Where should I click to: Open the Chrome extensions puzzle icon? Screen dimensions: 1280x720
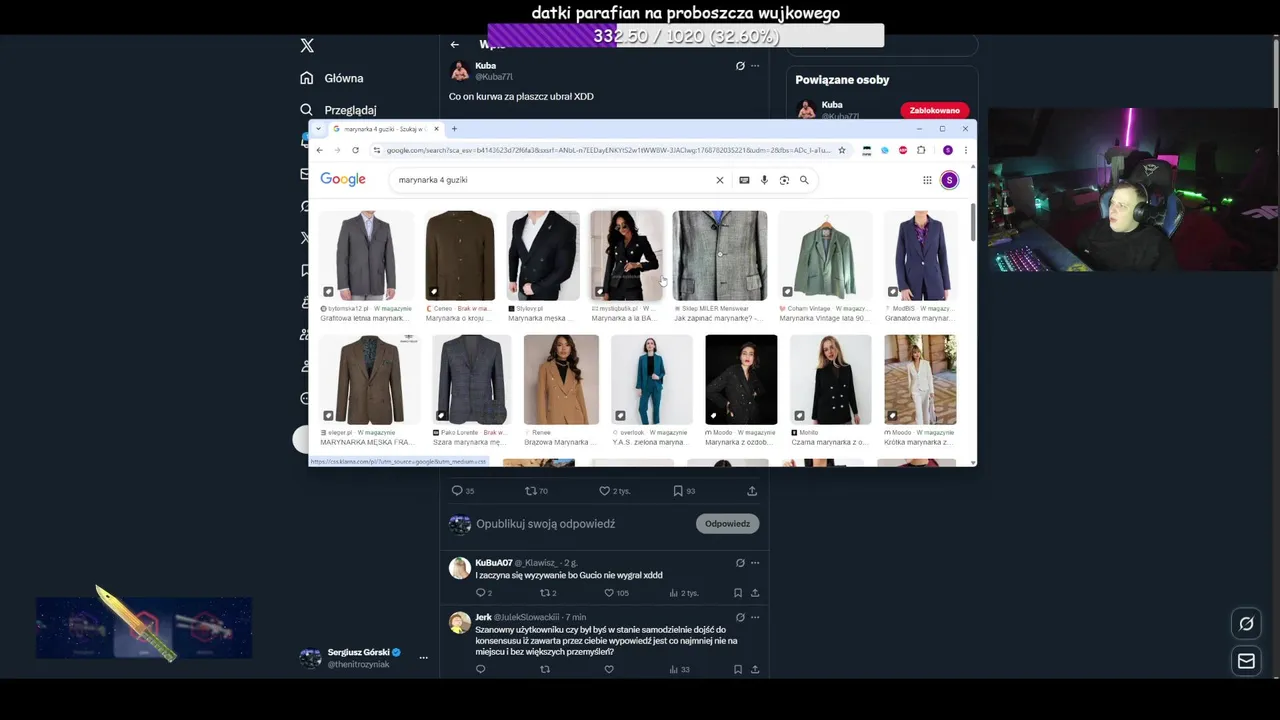(x=921, y=150)
